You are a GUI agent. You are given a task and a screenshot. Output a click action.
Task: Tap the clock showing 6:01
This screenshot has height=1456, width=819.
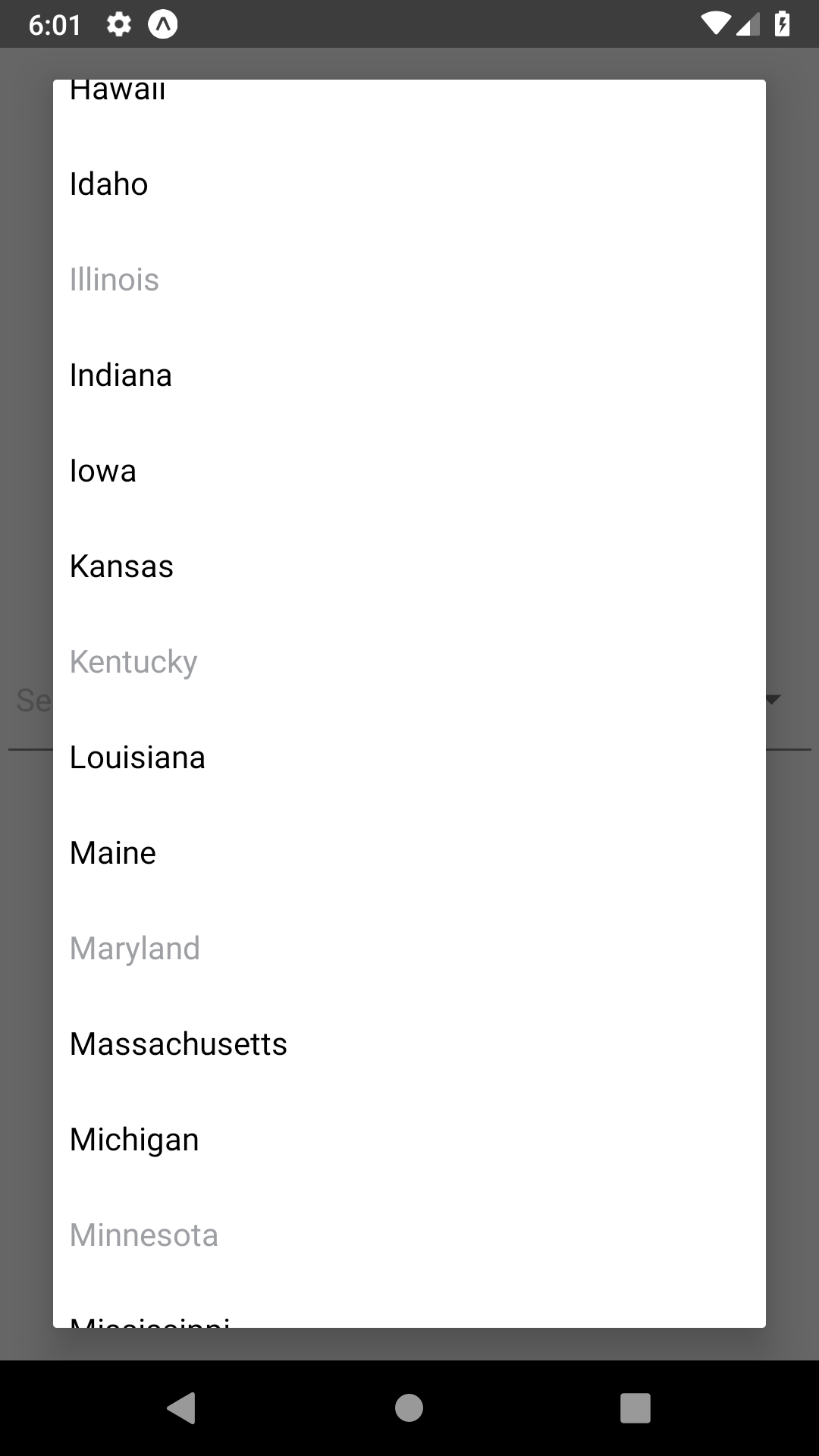click(x=55, y=23)
